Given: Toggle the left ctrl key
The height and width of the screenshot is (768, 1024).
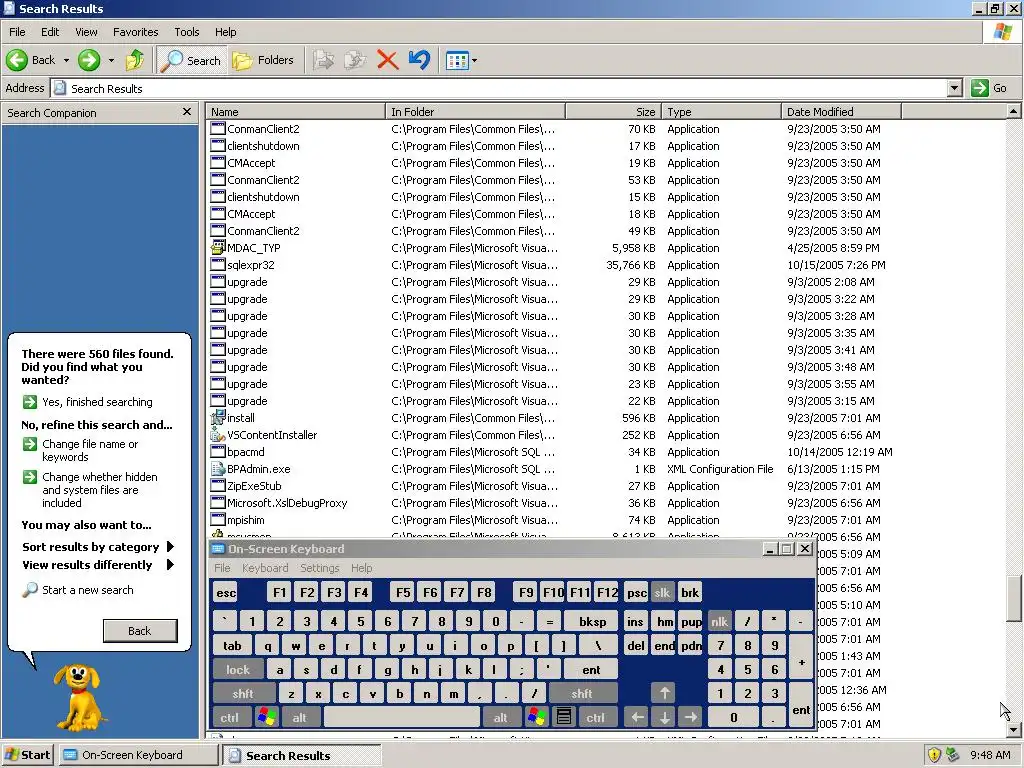Looking at the screenshot, I should click(230, 717).
